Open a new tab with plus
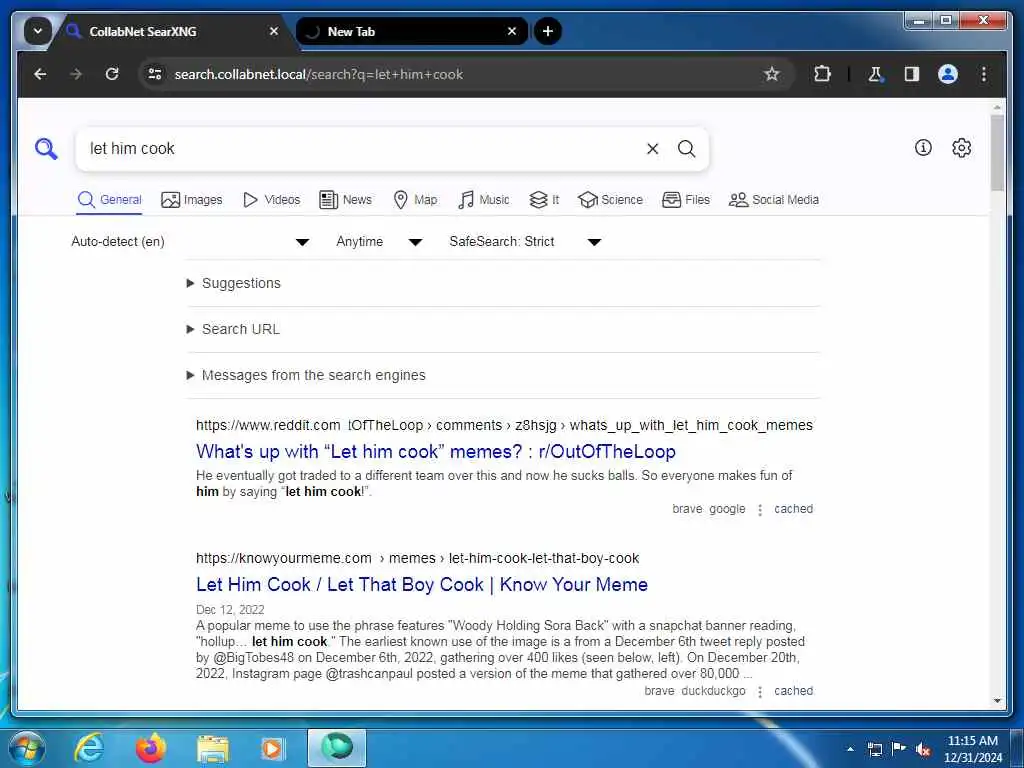Viewport: 1024px width, 768px height. [x=548, y=31]
